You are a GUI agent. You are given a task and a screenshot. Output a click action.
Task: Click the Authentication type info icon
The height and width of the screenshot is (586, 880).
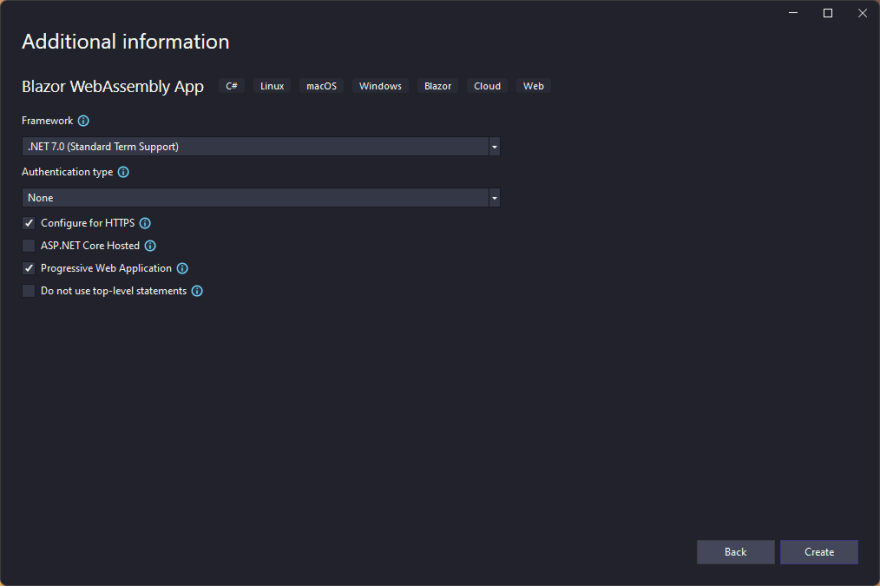tap(123, 172)
